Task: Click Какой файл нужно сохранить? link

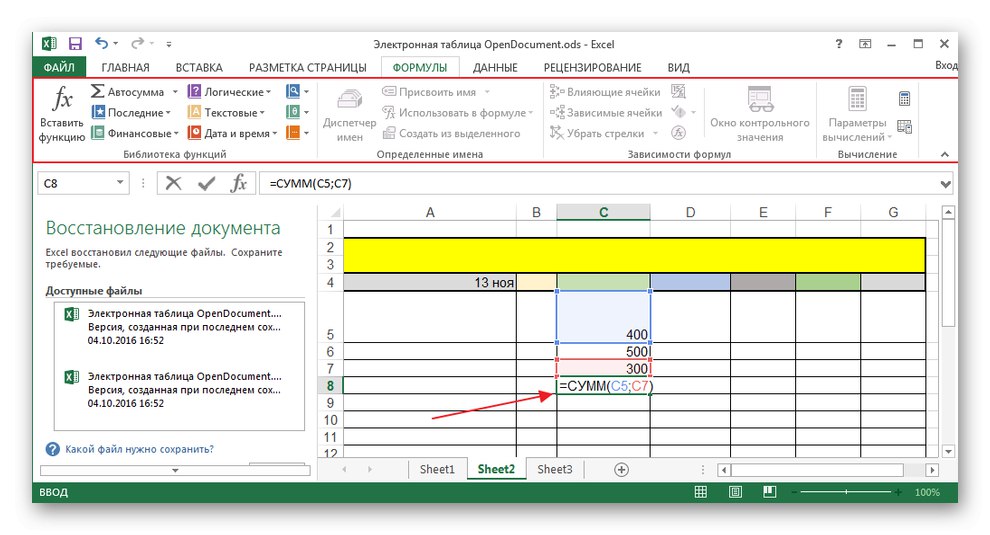Action: pyautogui.click(x=140, y=449)
